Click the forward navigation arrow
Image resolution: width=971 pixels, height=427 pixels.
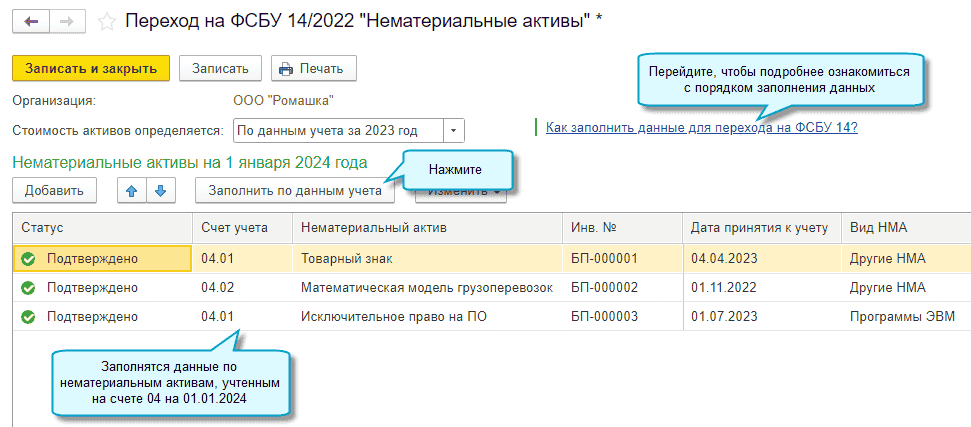tap(67, 20)
